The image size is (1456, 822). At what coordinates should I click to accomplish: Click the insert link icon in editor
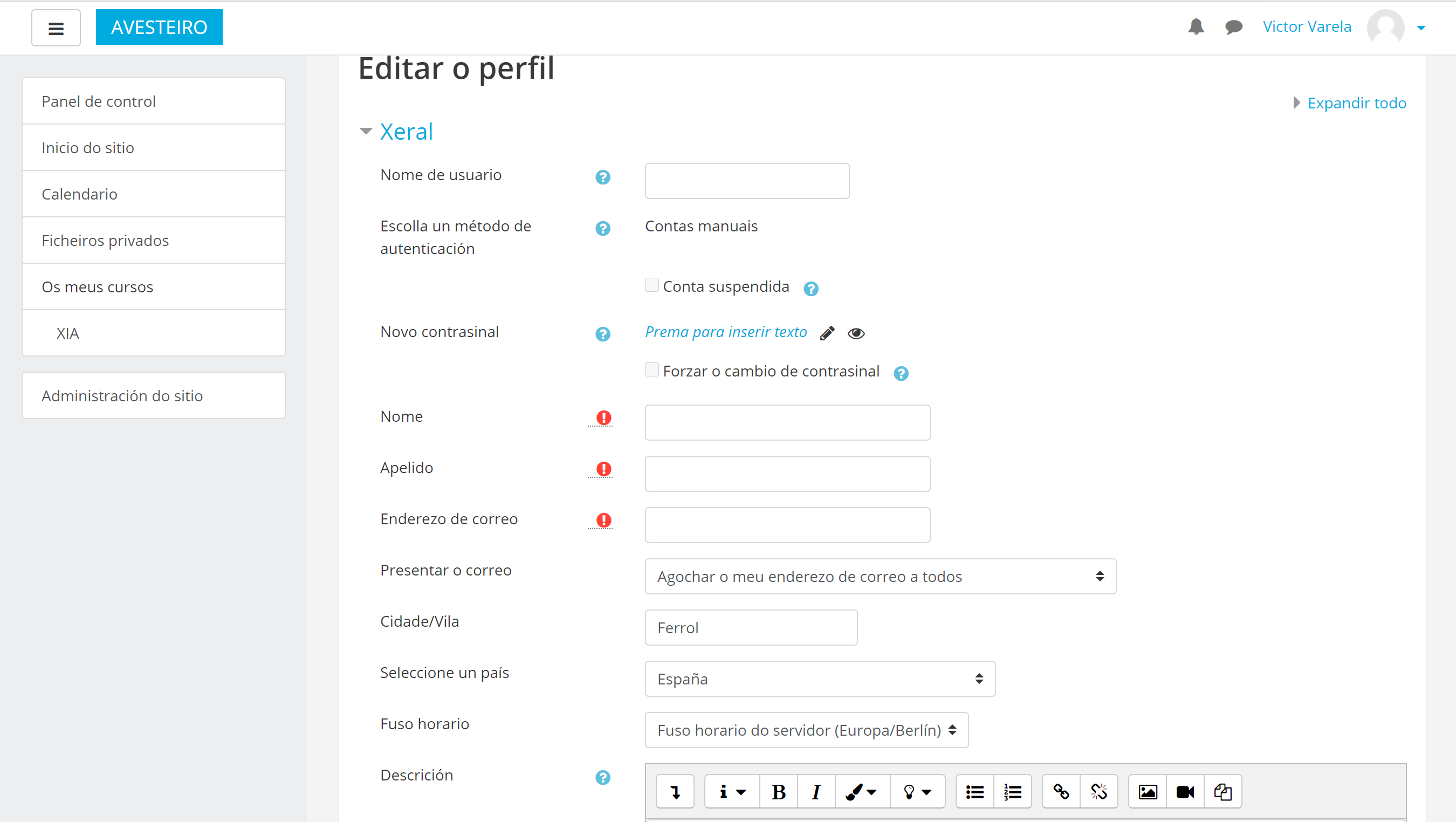[1060, 791]
